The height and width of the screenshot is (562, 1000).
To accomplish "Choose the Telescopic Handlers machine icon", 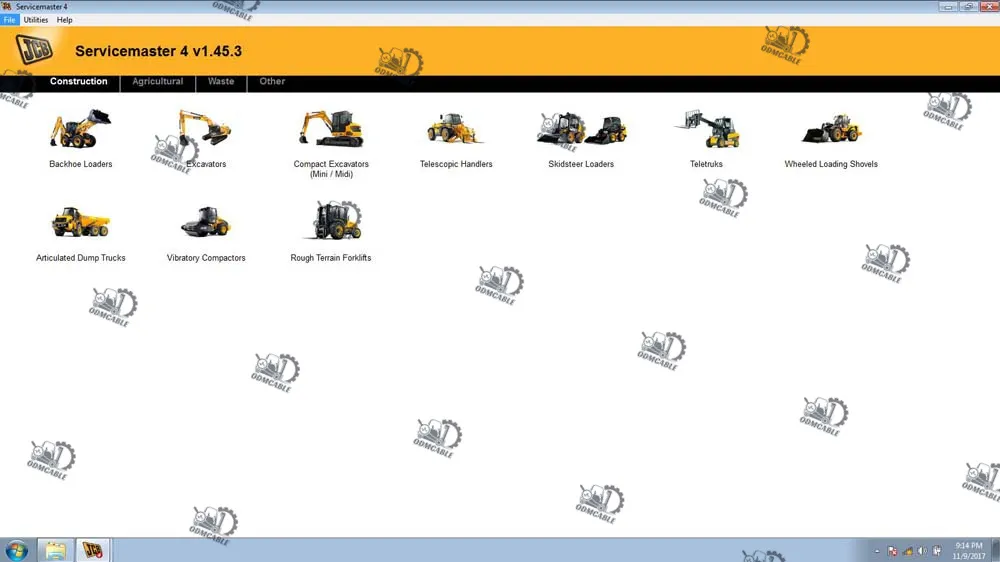I will 454,129.
